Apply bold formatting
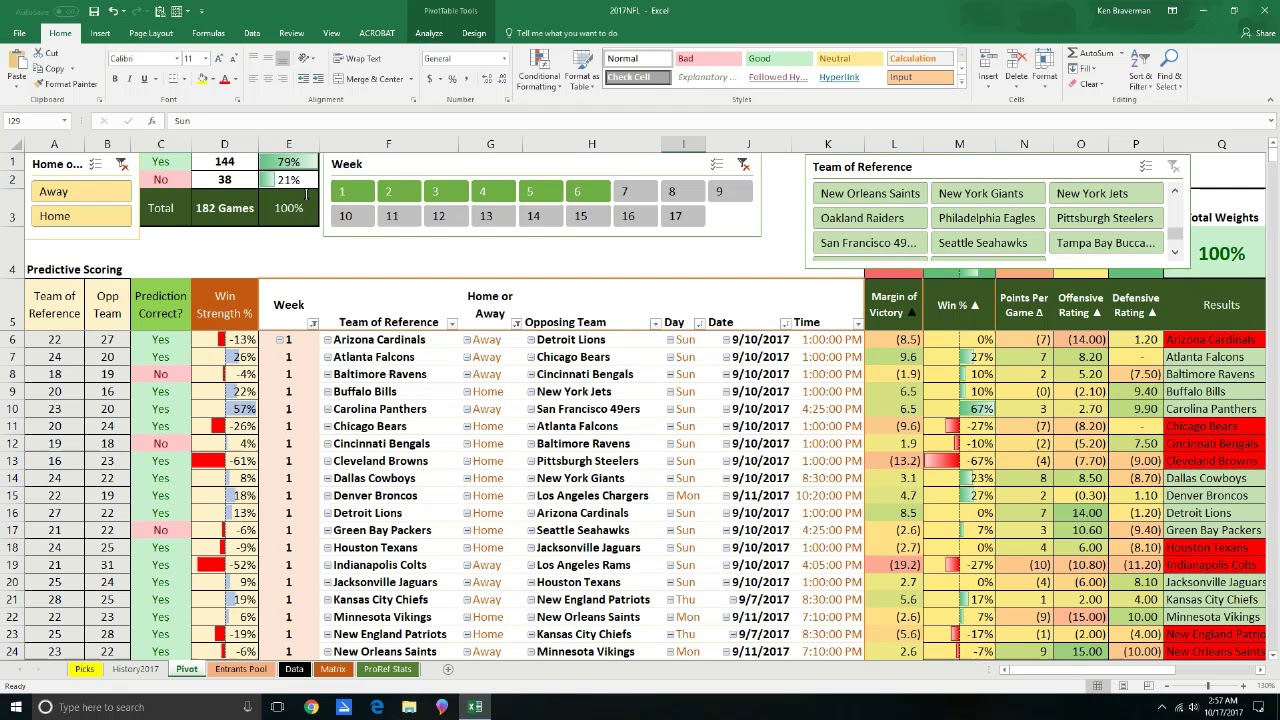The height and width of the screenshot is (720, 1280). (x=115, y=79)
